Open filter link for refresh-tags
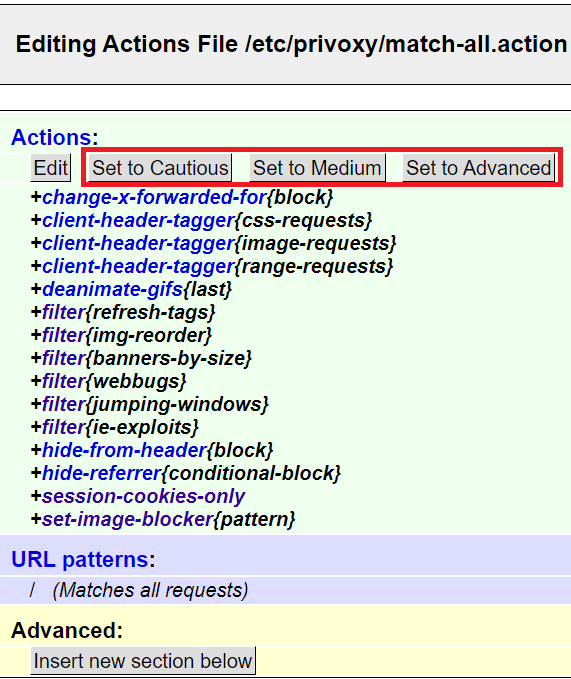The height and width of the screenshot is (679, 571). coord(64,312)
